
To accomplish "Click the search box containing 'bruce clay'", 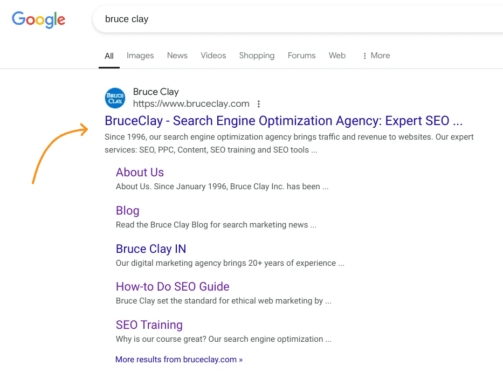I will point(298,19).
